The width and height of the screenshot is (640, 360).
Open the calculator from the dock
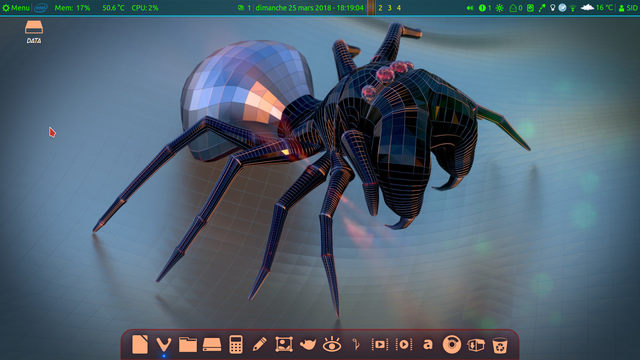click(236, 344)
